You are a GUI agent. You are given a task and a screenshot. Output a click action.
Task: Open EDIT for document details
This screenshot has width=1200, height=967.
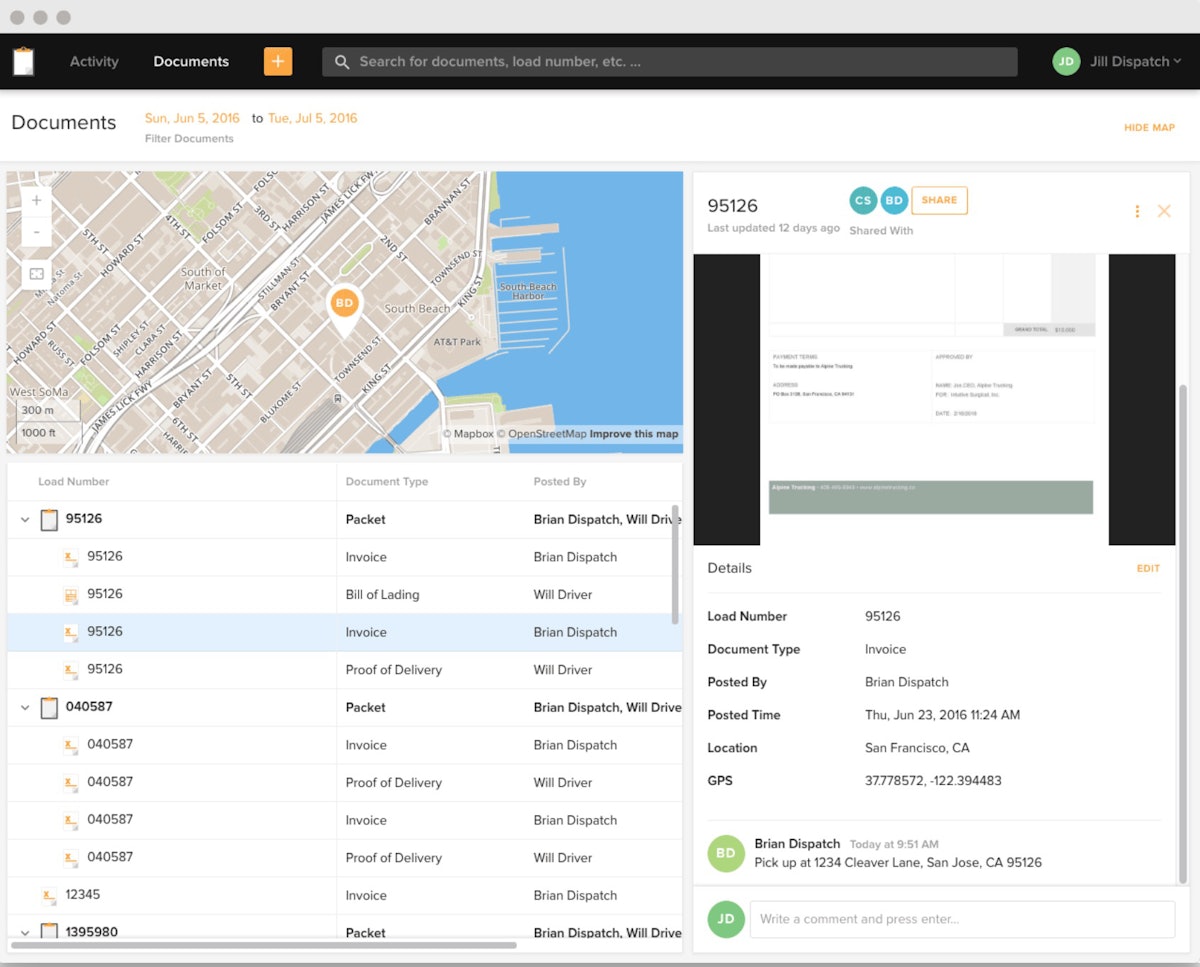click(x=1148, y=568)
